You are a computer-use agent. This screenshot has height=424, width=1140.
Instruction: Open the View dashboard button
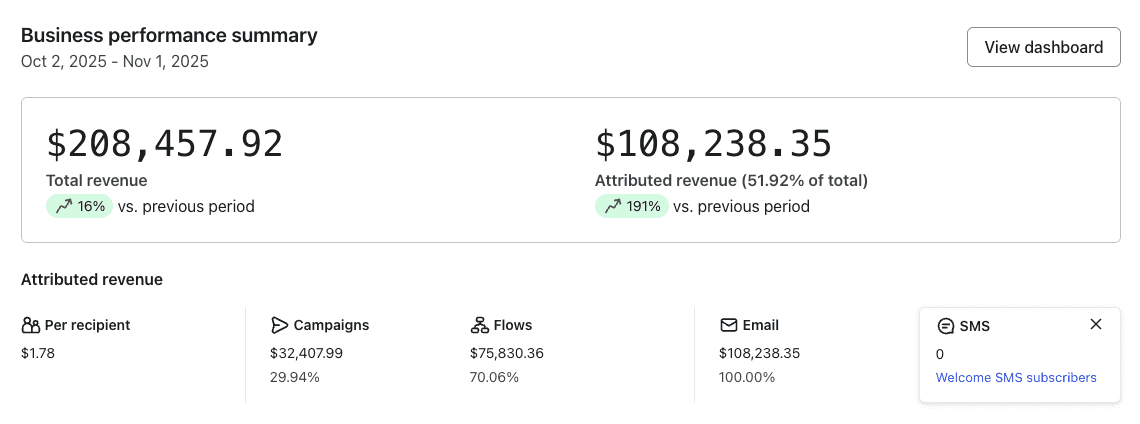(1043, 47)
